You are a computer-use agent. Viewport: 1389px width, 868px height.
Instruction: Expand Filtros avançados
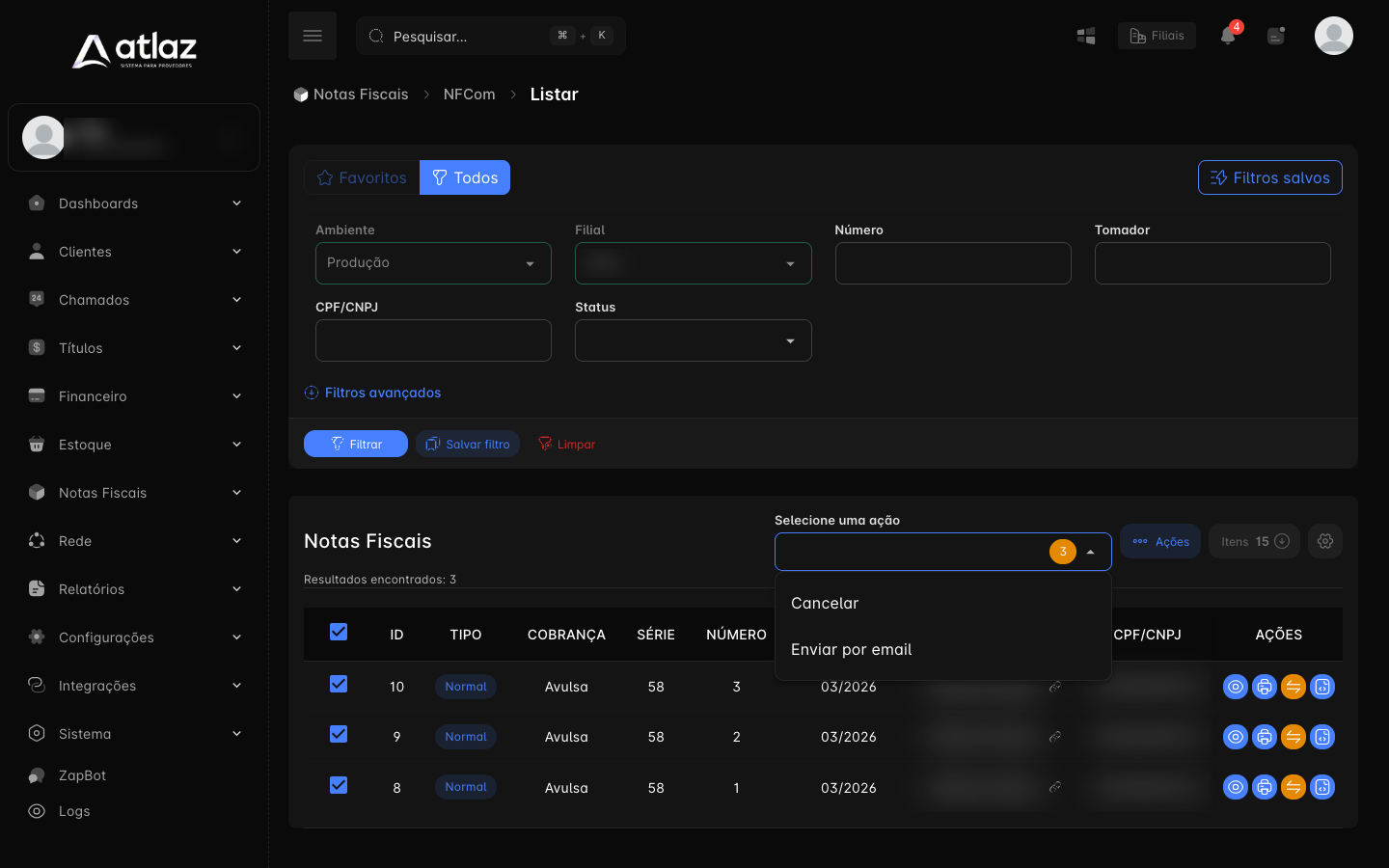(372, 393)
